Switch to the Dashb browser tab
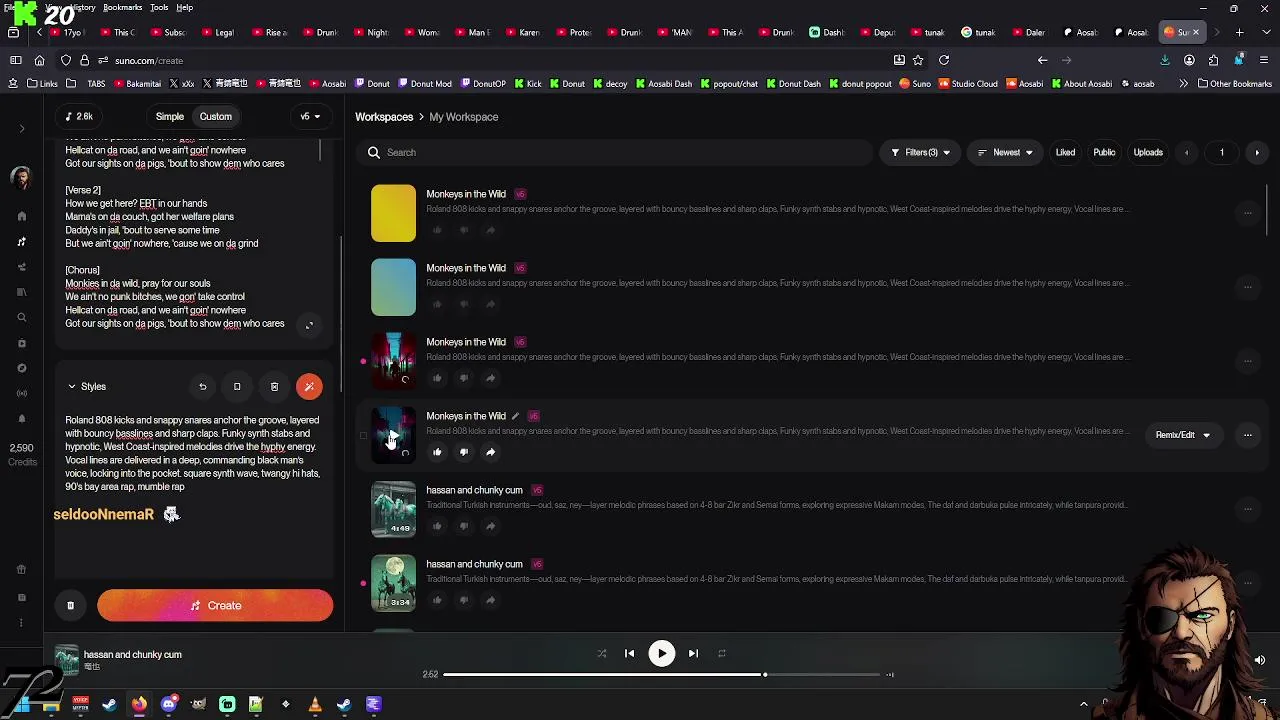Viewport: 1280px width, 720px height. [x=827, y=33]
